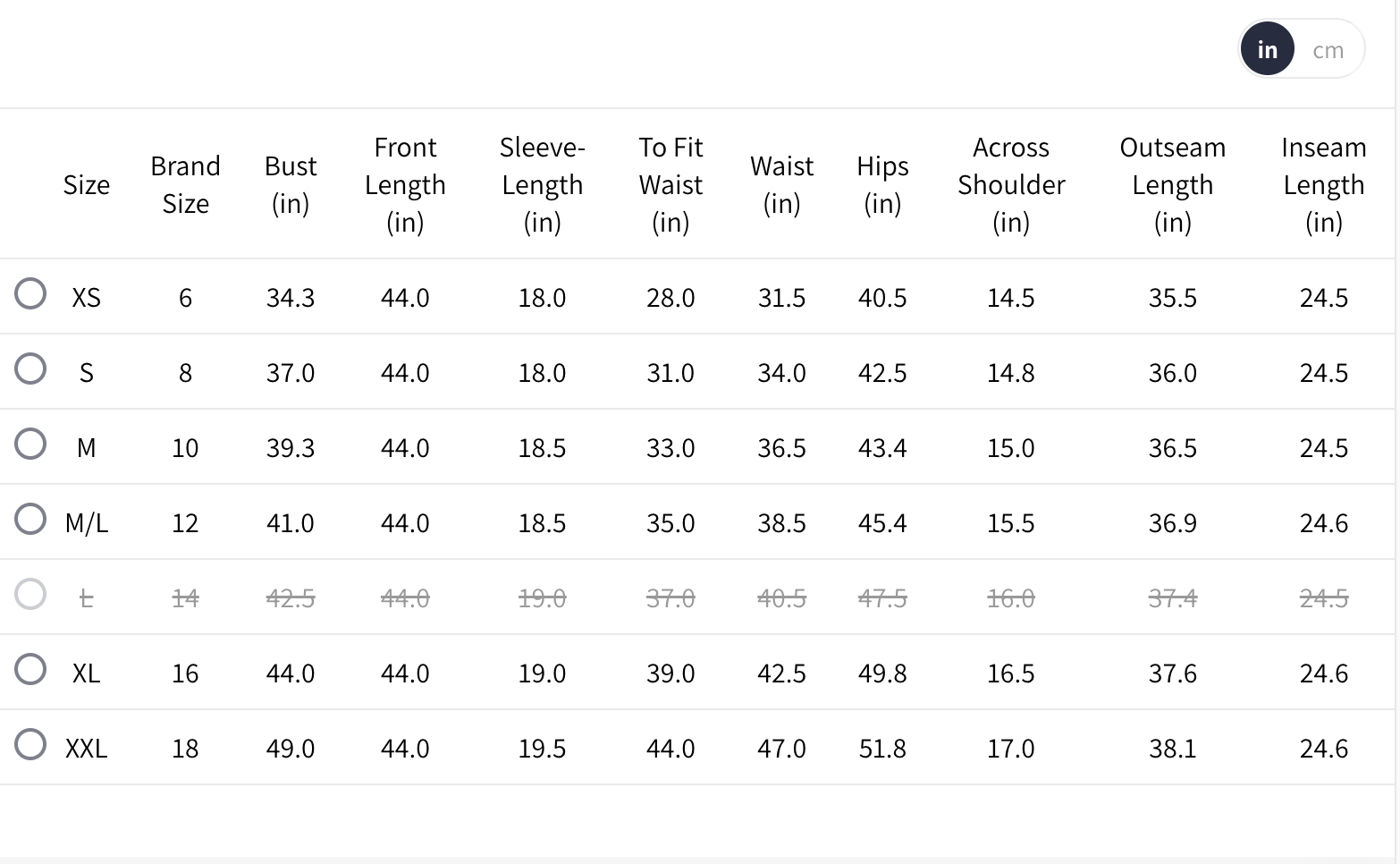
Task: Select the XS size radio button
Action: [30, 293]
